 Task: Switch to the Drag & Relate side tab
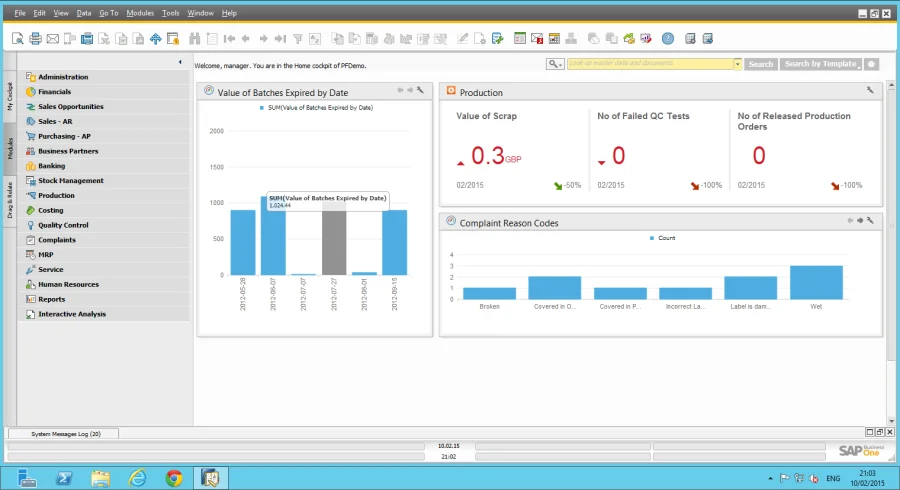pyautogui.click(x=10, y=200)
